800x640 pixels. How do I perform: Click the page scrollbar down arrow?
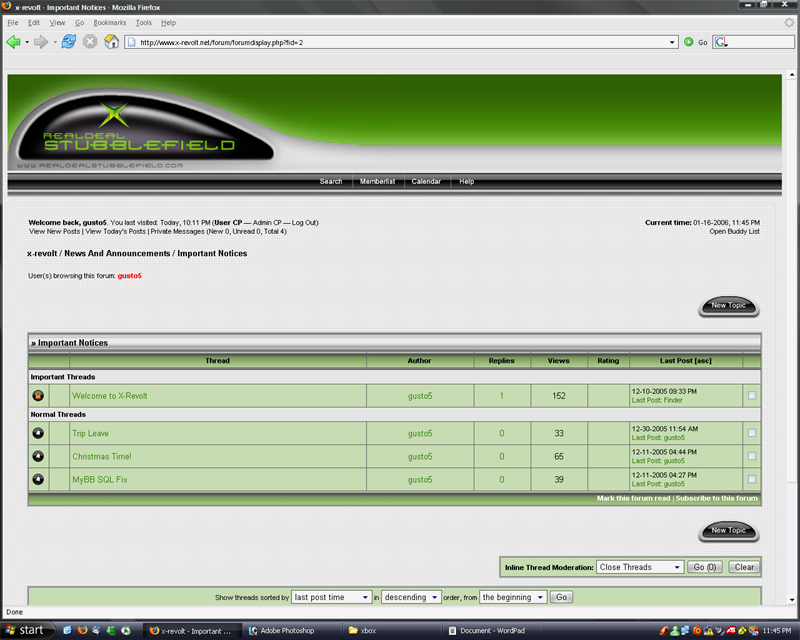[x=791, y=600]
